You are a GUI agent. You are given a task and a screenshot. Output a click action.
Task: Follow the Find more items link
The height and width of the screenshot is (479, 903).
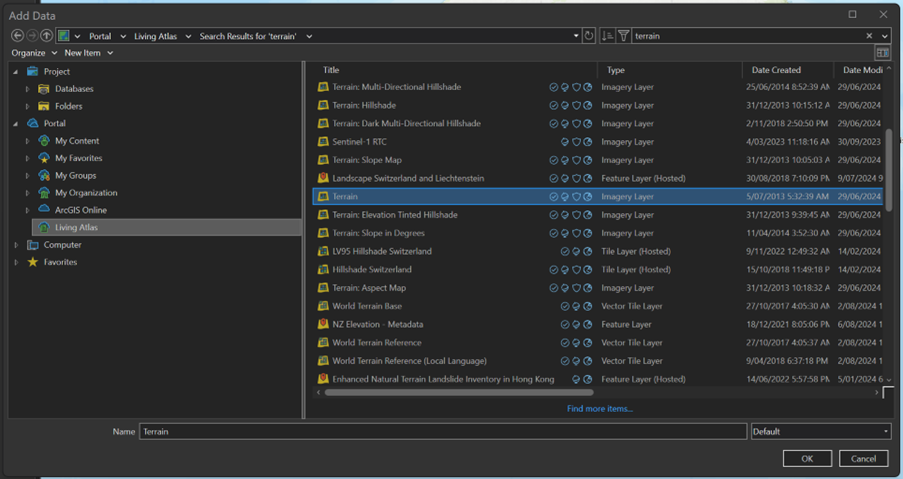click(x=600, y=409)
